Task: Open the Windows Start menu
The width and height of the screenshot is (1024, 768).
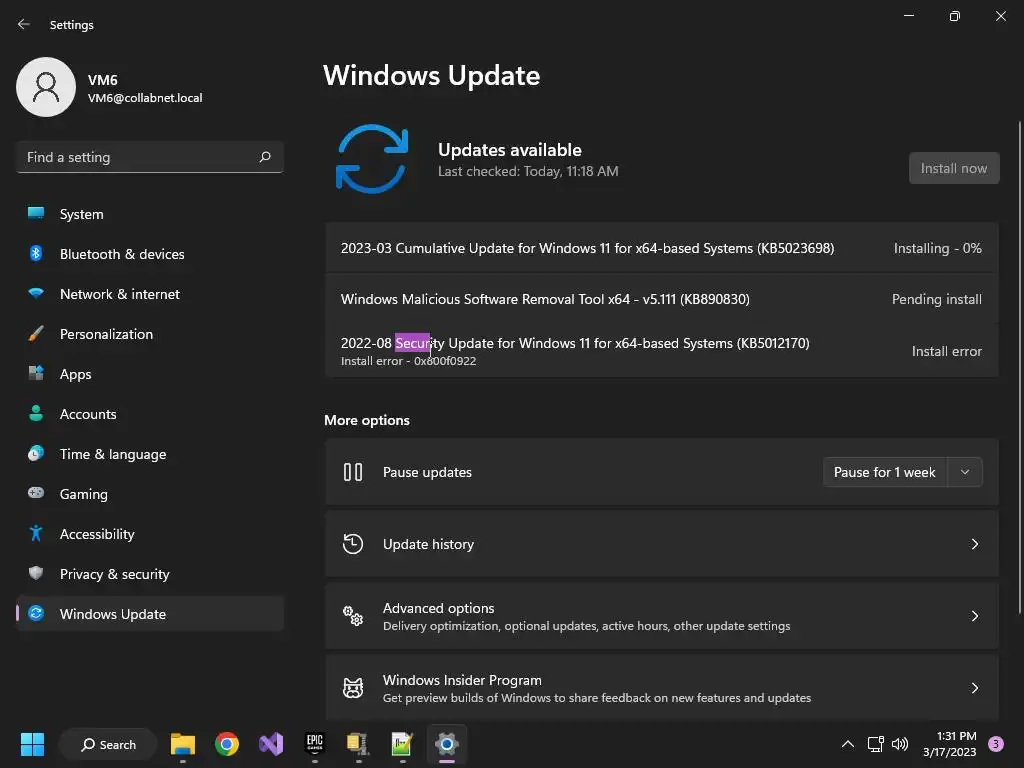Action: pyautogui.click(x=32, y=744)
